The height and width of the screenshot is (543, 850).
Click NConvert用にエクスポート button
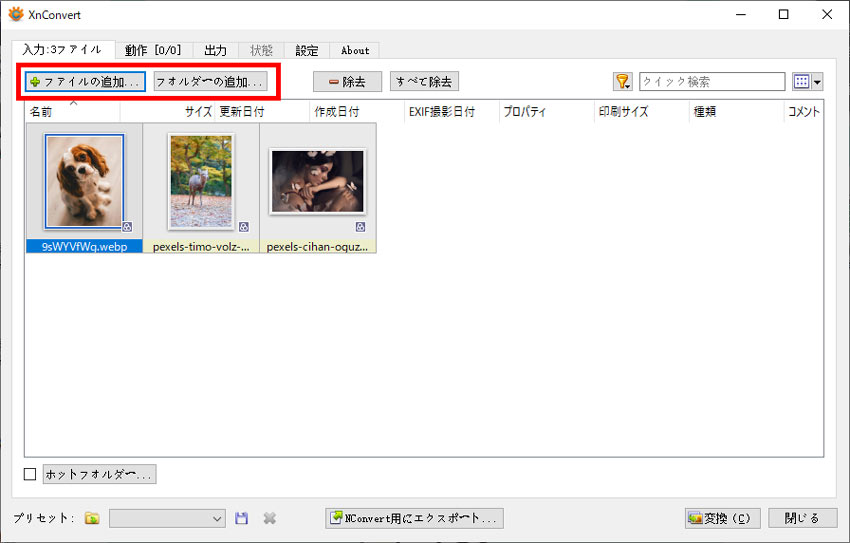tap(414, 518)
